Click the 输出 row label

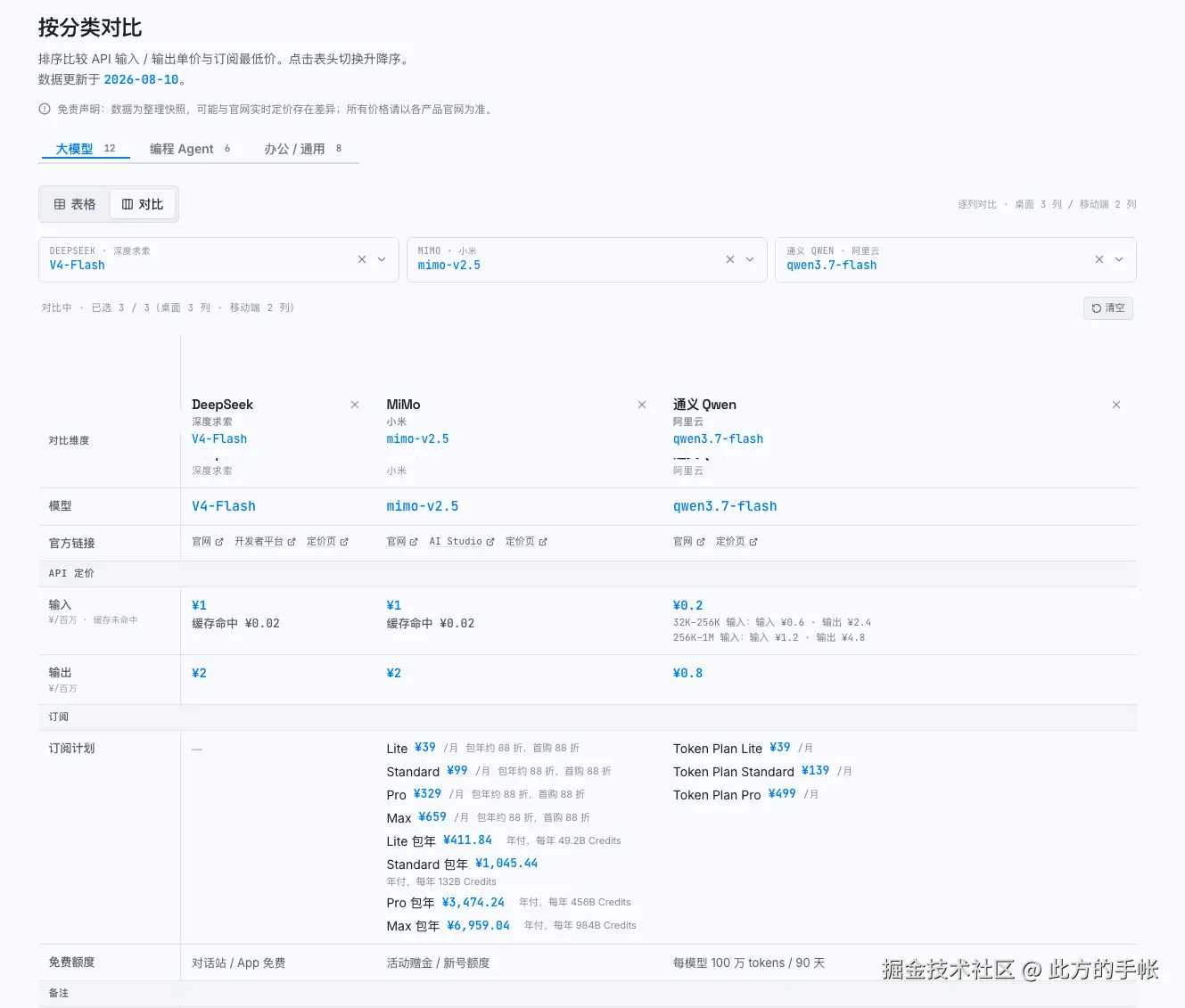(x=60, y=672)
